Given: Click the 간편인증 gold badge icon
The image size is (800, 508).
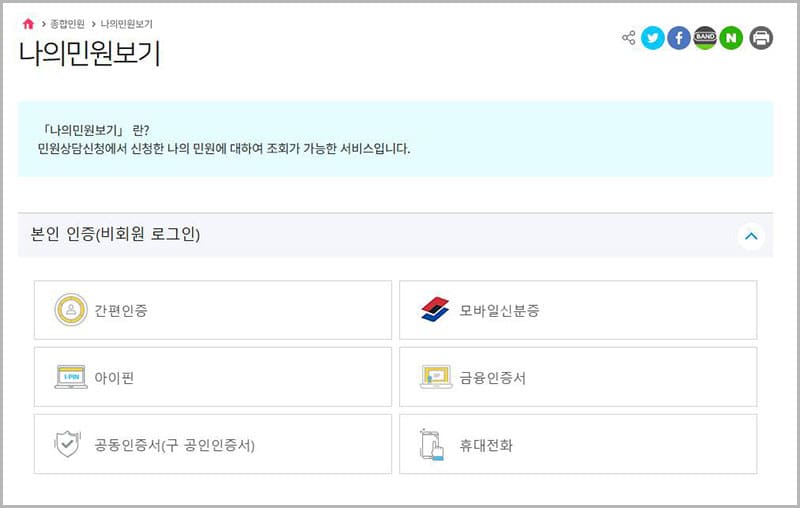Looking at the screenshot, I should coord(71,310).
